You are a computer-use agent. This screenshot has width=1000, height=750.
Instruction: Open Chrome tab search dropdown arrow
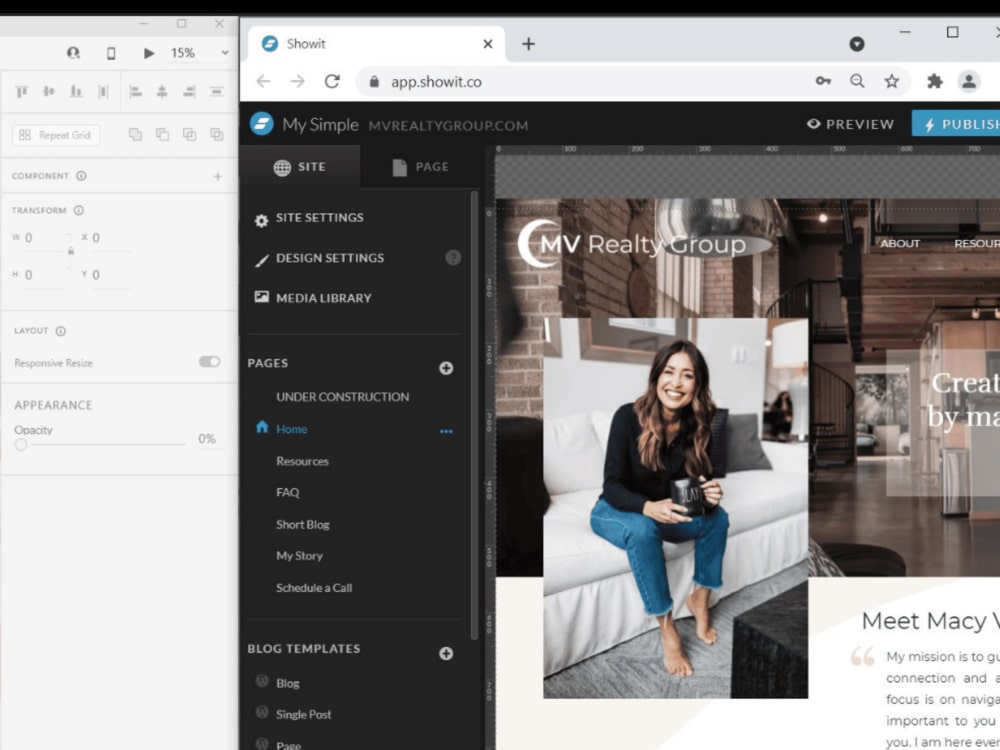[x=857, y=44]
